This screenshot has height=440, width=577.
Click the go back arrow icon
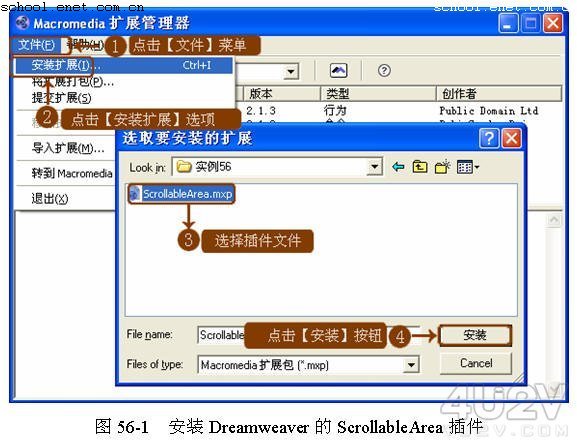398,167
